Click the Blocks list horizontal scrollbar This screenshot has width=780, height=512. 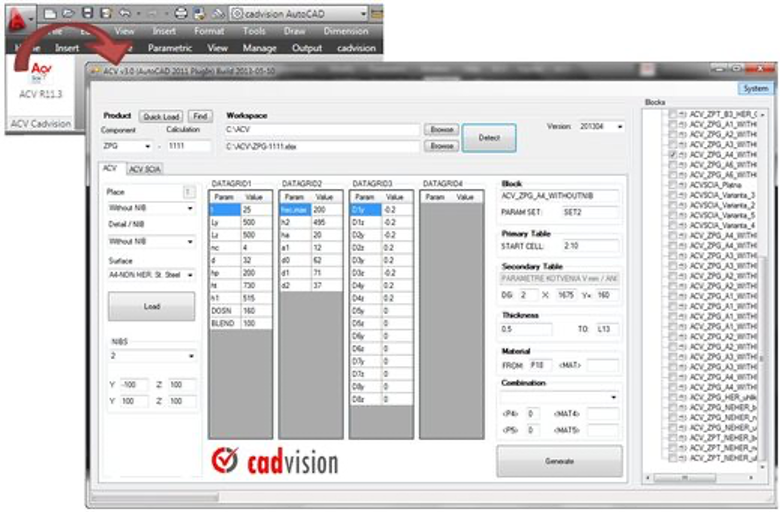click(x=699, y=478)
